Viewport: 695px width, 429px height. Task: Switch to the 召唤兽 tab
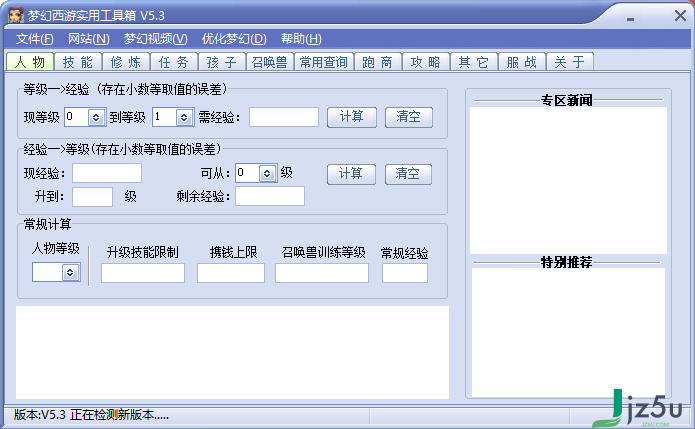[x=270, y=62]
